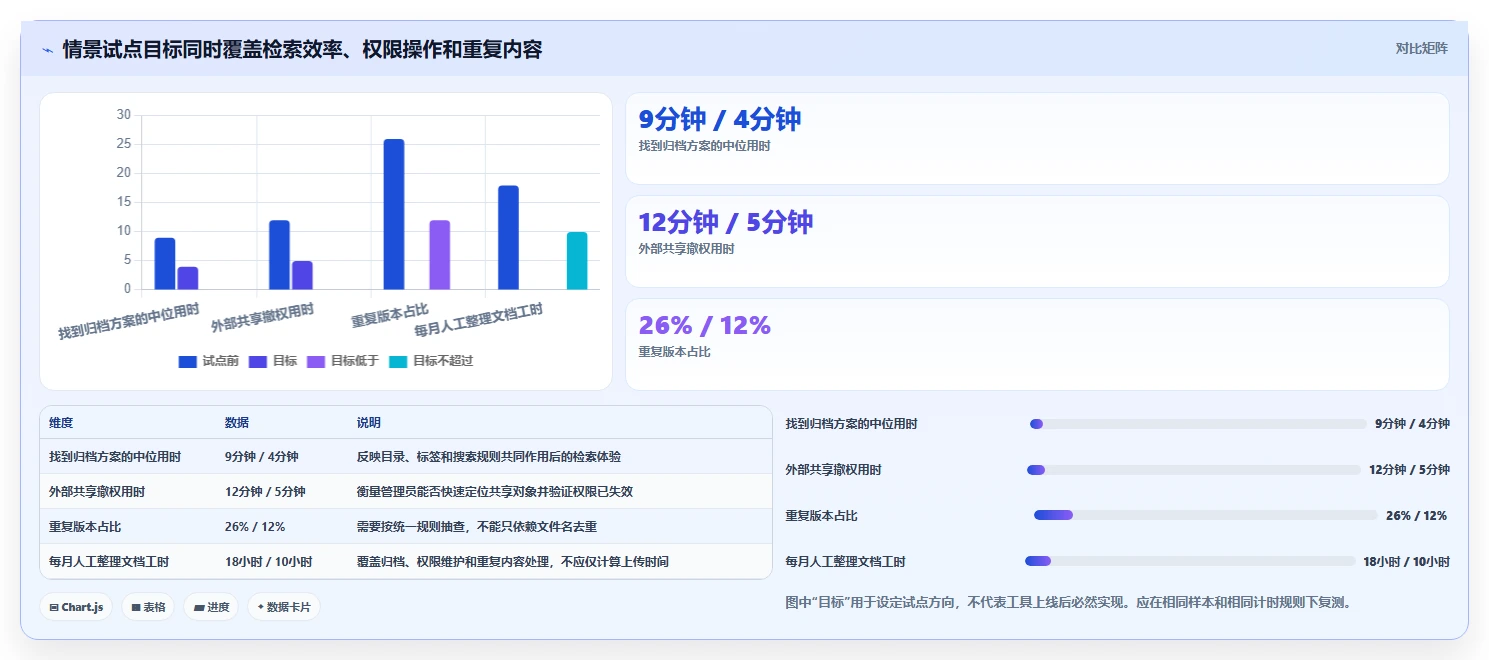
Task: Select table cell 每月人工整理文档工时 in 维度 column
Action: (109, 562)
